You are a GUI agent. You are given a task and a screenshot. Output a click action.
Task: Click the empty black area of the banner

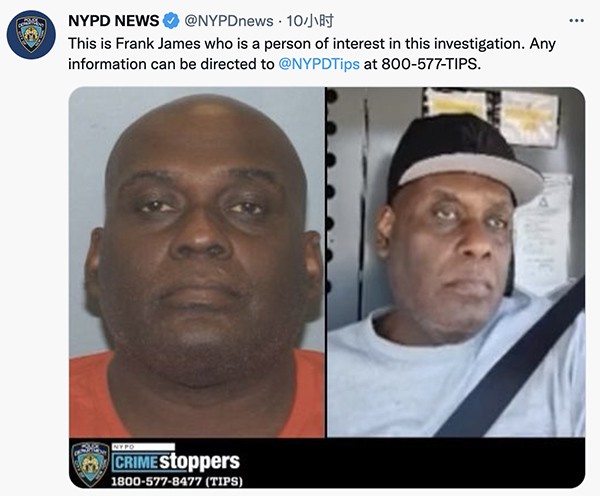point(413,463)
